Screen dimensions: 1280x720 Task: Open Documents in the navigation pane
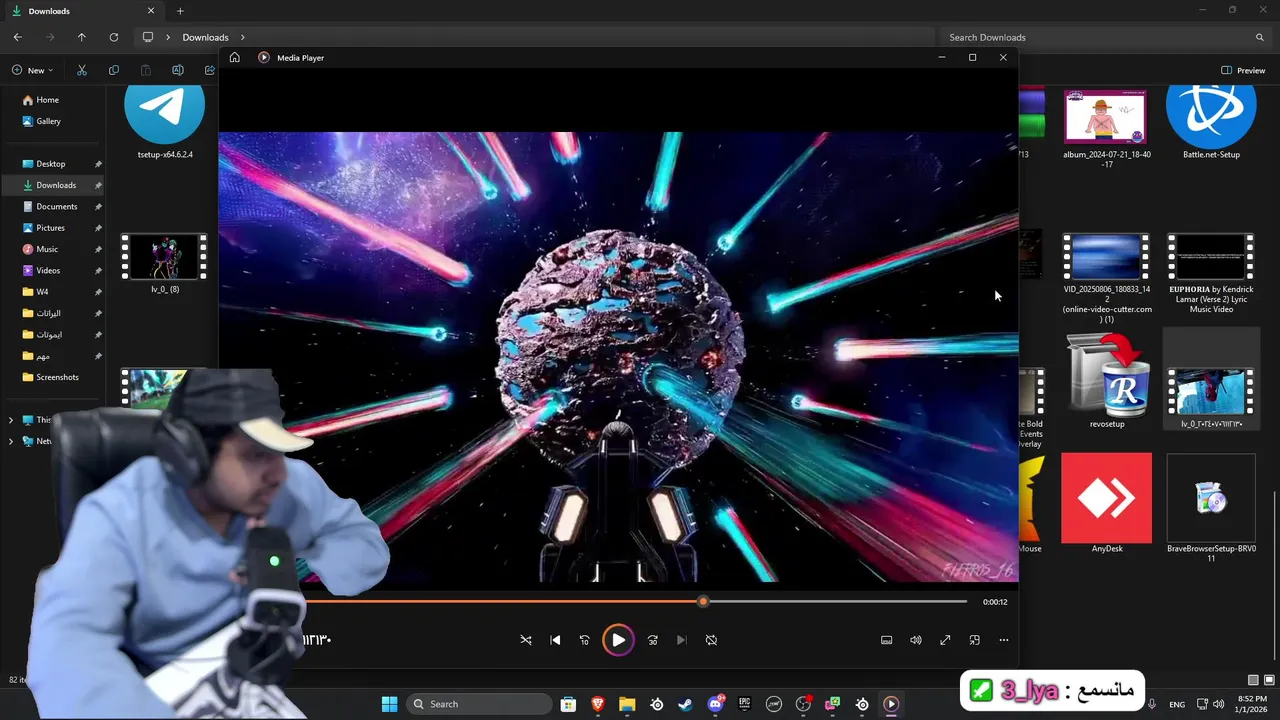pos(56,206)
